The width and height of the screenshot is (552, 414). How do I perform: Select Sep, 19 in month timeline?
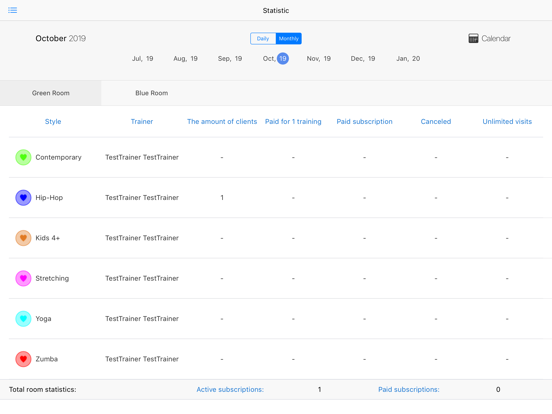[230, 58]
